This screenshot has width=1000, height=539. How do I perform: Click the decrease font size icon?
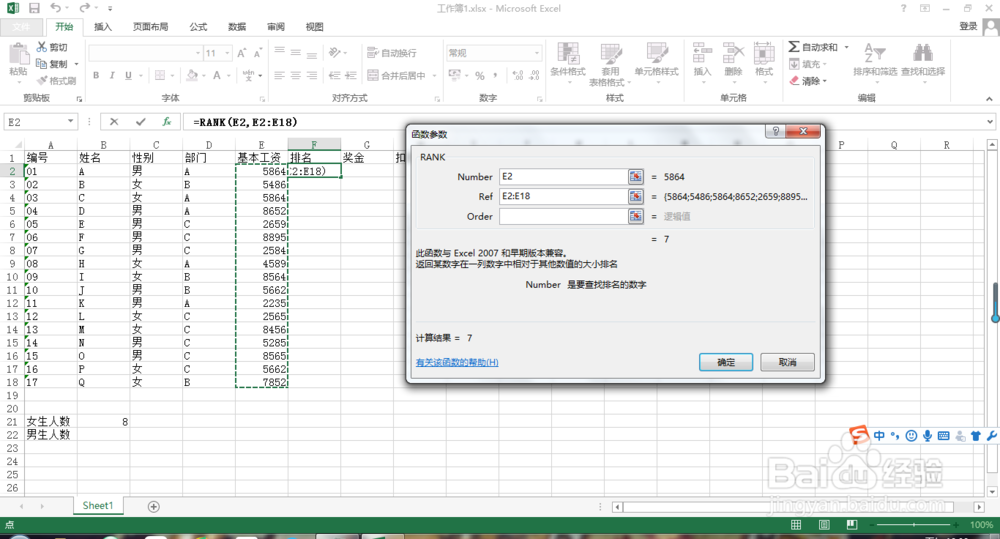(258, 53)
